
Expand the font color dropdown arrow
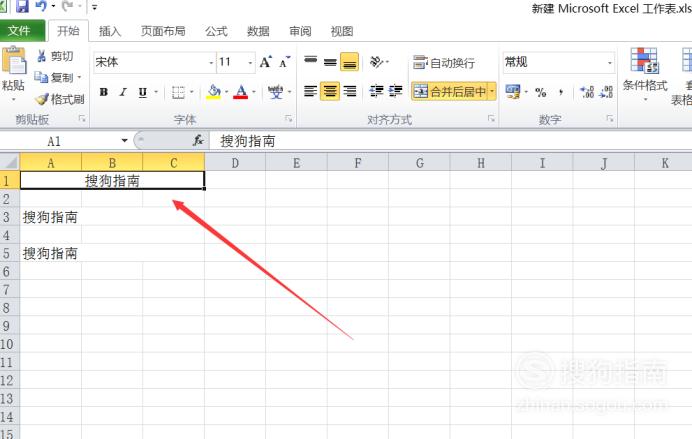254,92
